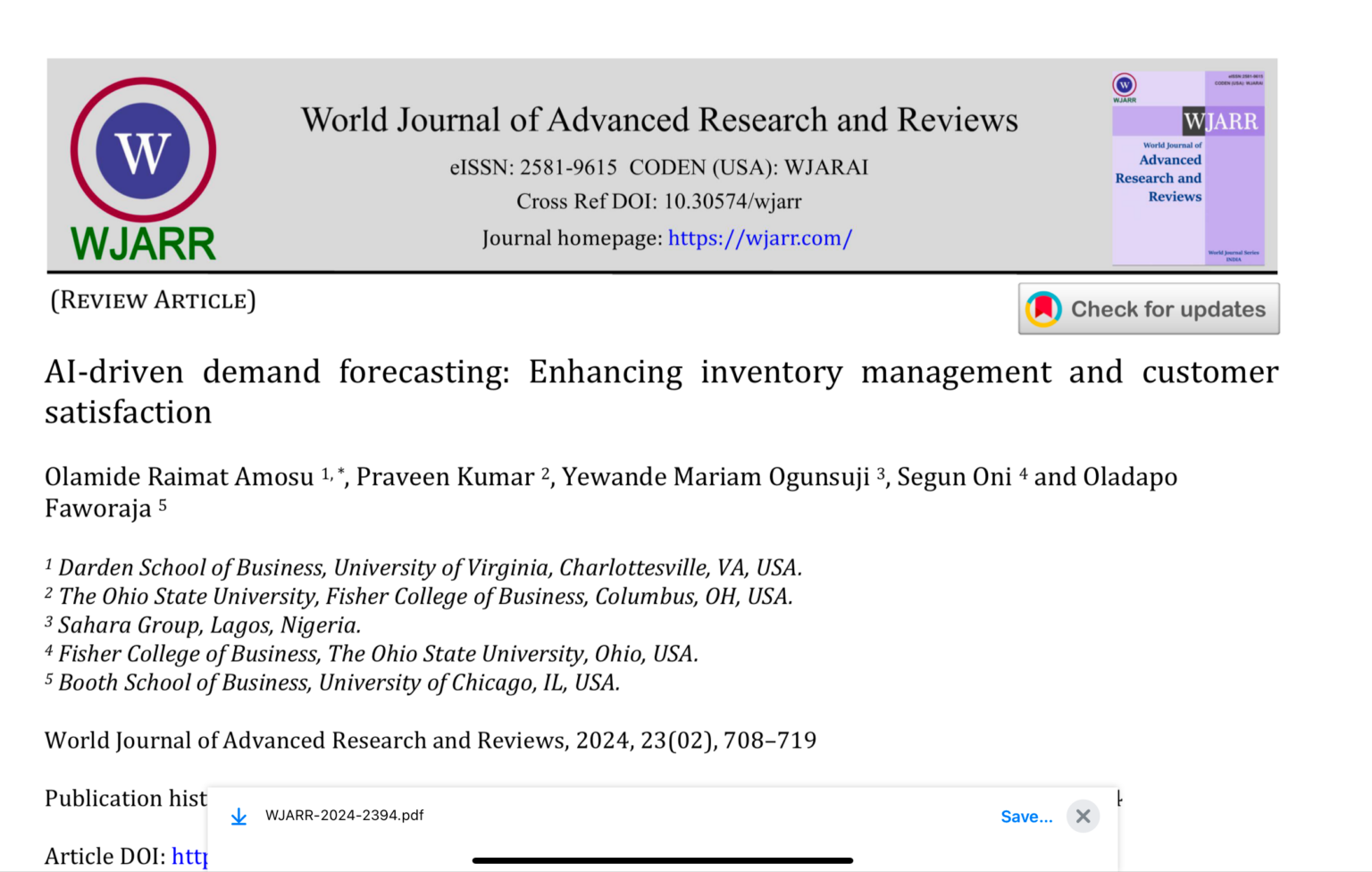Image resolution: width=1372 pixels, height=872 pixels.
Task: Open the https://wjarr.com/ homepage link
Action: pyautogui.click(x=760, y=239)
